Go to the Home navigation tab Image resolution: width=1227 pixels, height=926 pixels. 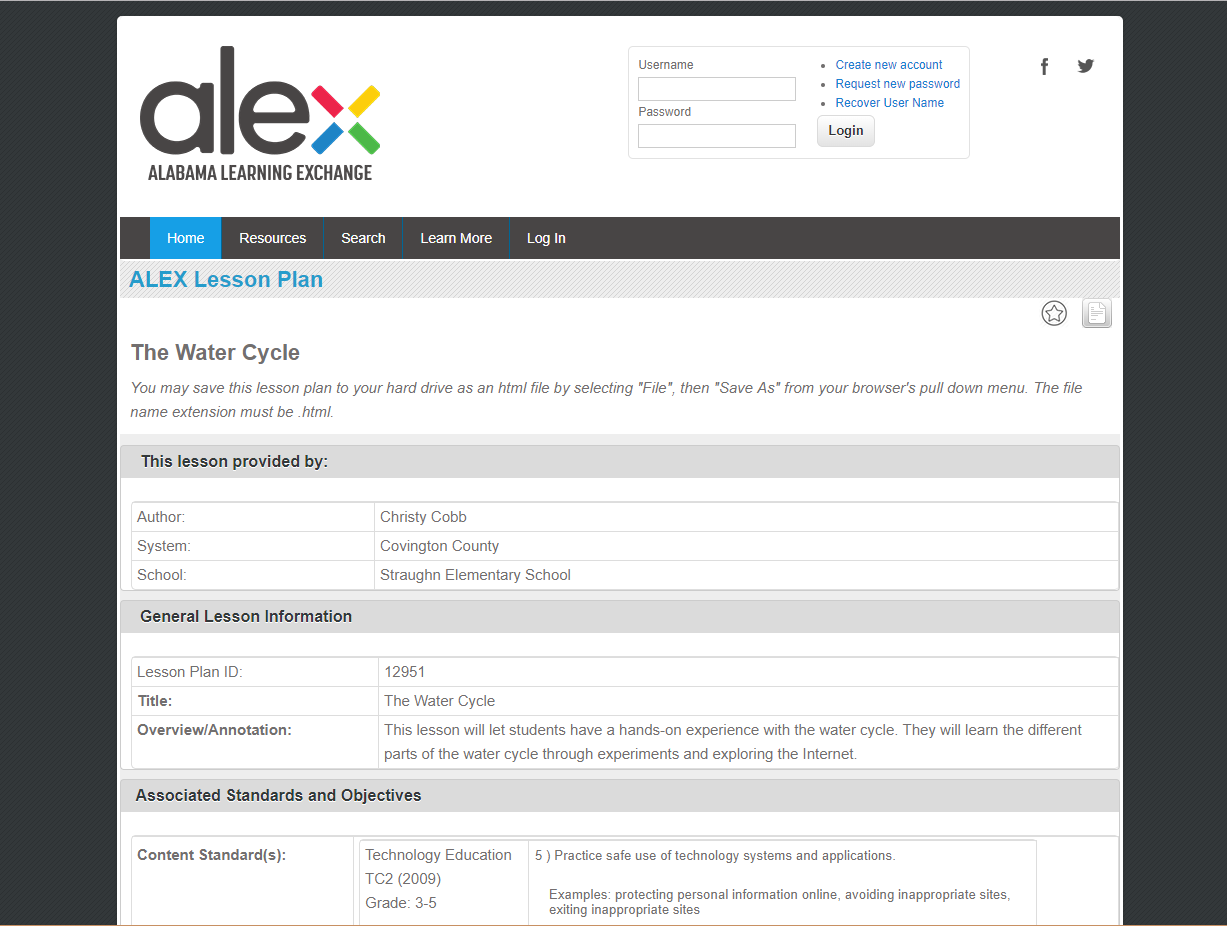185,238
